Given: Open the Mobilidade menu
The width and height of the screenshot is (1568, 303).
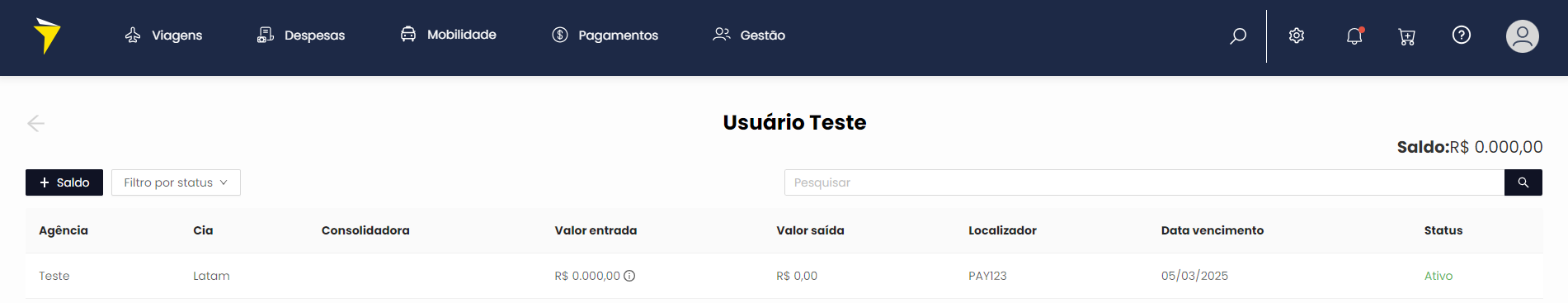Looking at the screenshot, I should click(448, 34).
